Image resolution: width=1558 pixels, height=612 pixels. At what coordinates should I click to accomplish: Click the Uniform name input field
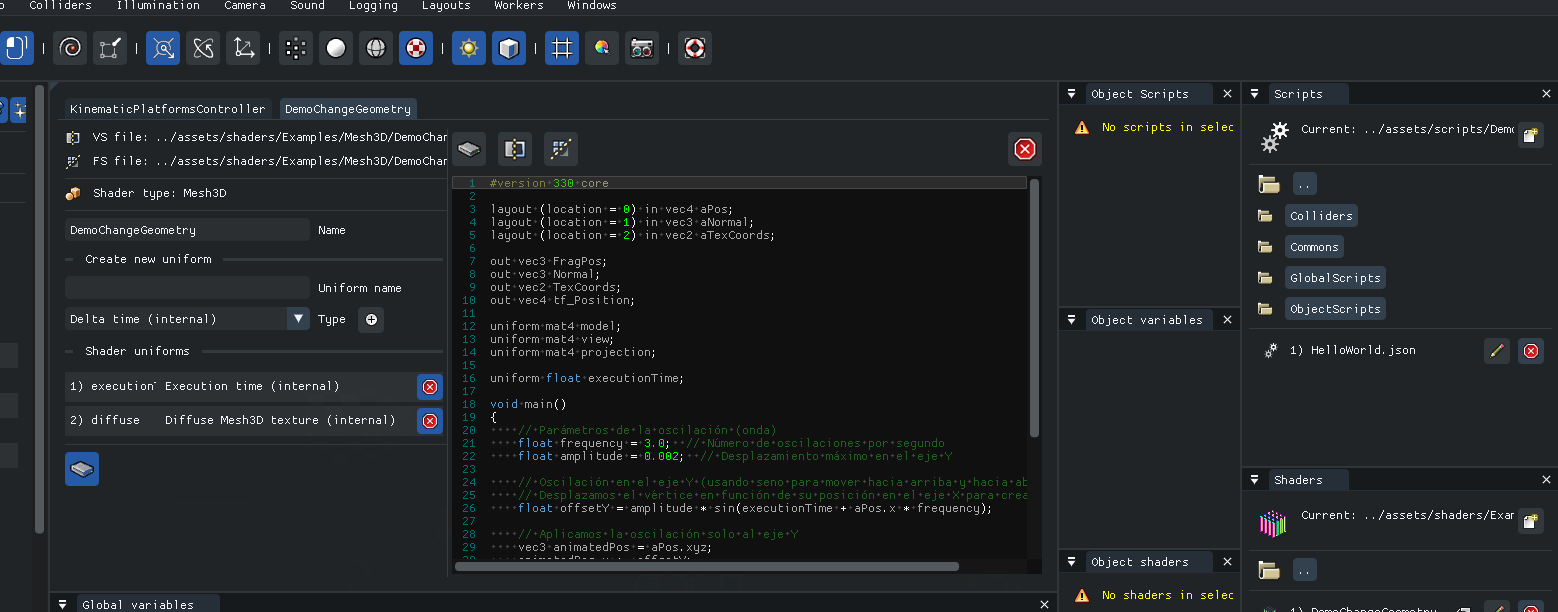tap(187, 288)
